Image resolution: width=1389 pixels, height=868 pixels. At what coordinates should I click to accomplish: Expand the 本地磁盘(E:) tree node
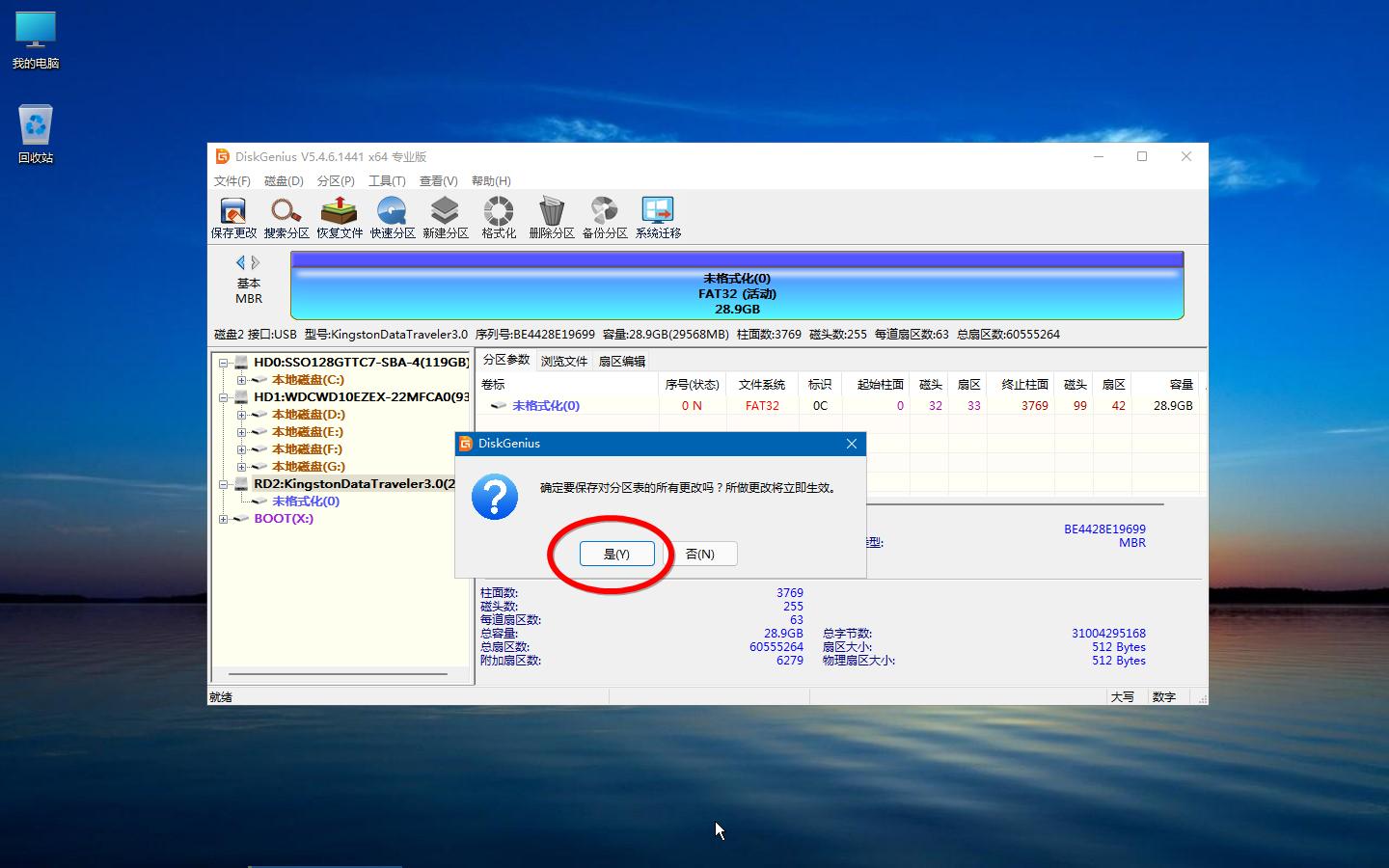242,432
